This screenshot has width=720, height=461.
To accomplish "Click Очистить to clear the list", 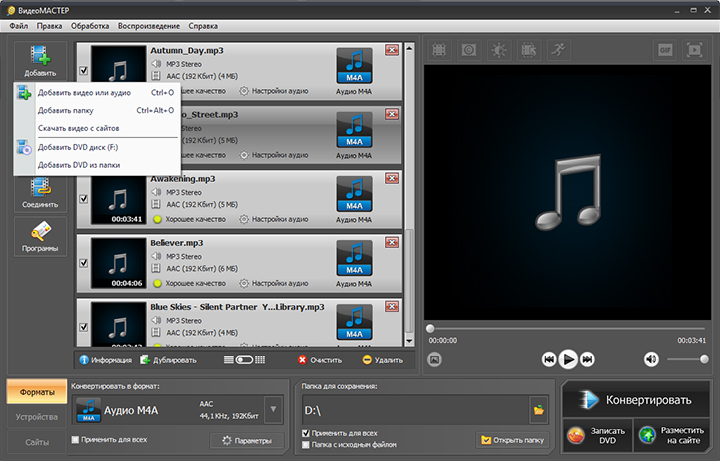I will 320,360.
